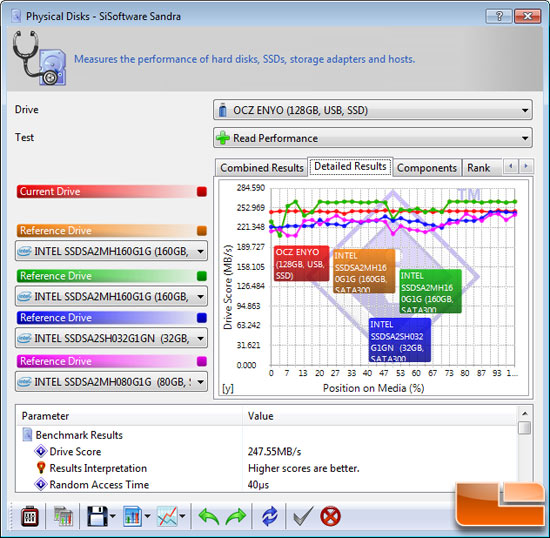Click the red cancel X icon

click(x=330, y=516)
